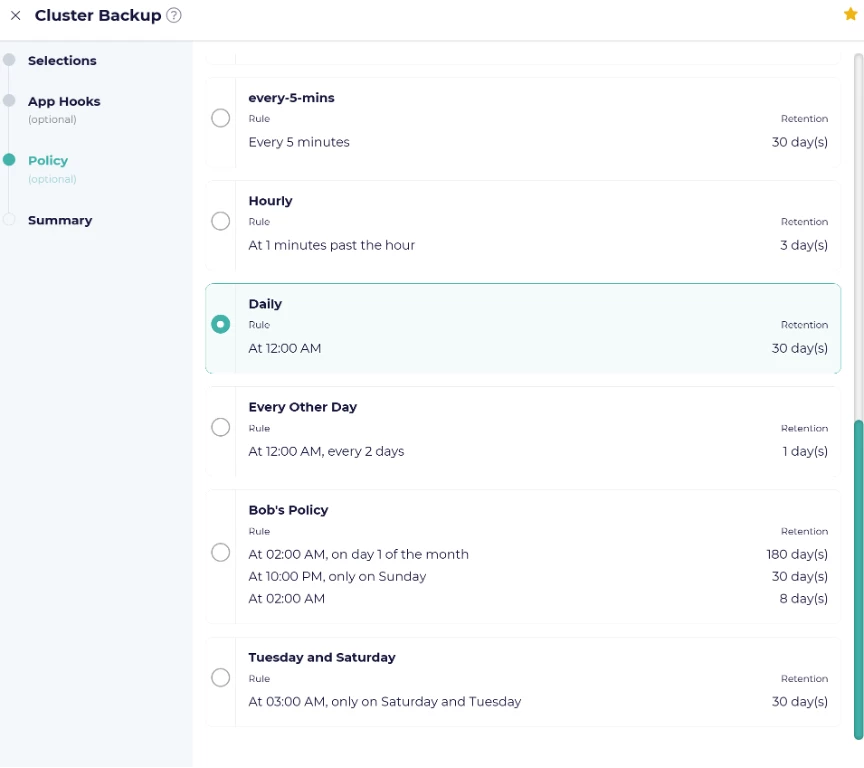Select Bob's Policy radio button
Image resolution: width=864 pixels, height=768 pixels.
point(221,552)
